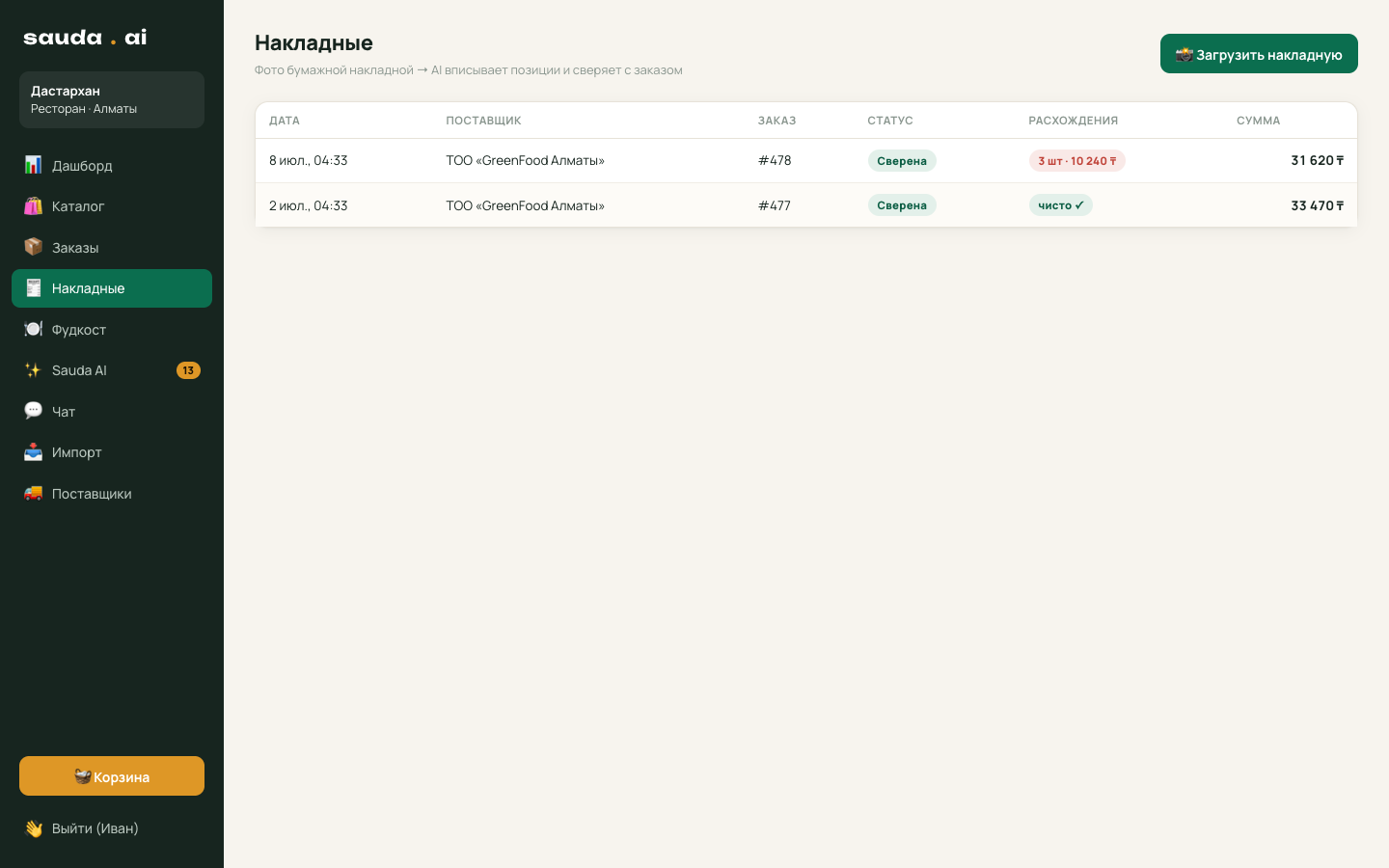The image size is (1389, 868).
Task: Open the Корзина cart button
Action: pos(112,776)
